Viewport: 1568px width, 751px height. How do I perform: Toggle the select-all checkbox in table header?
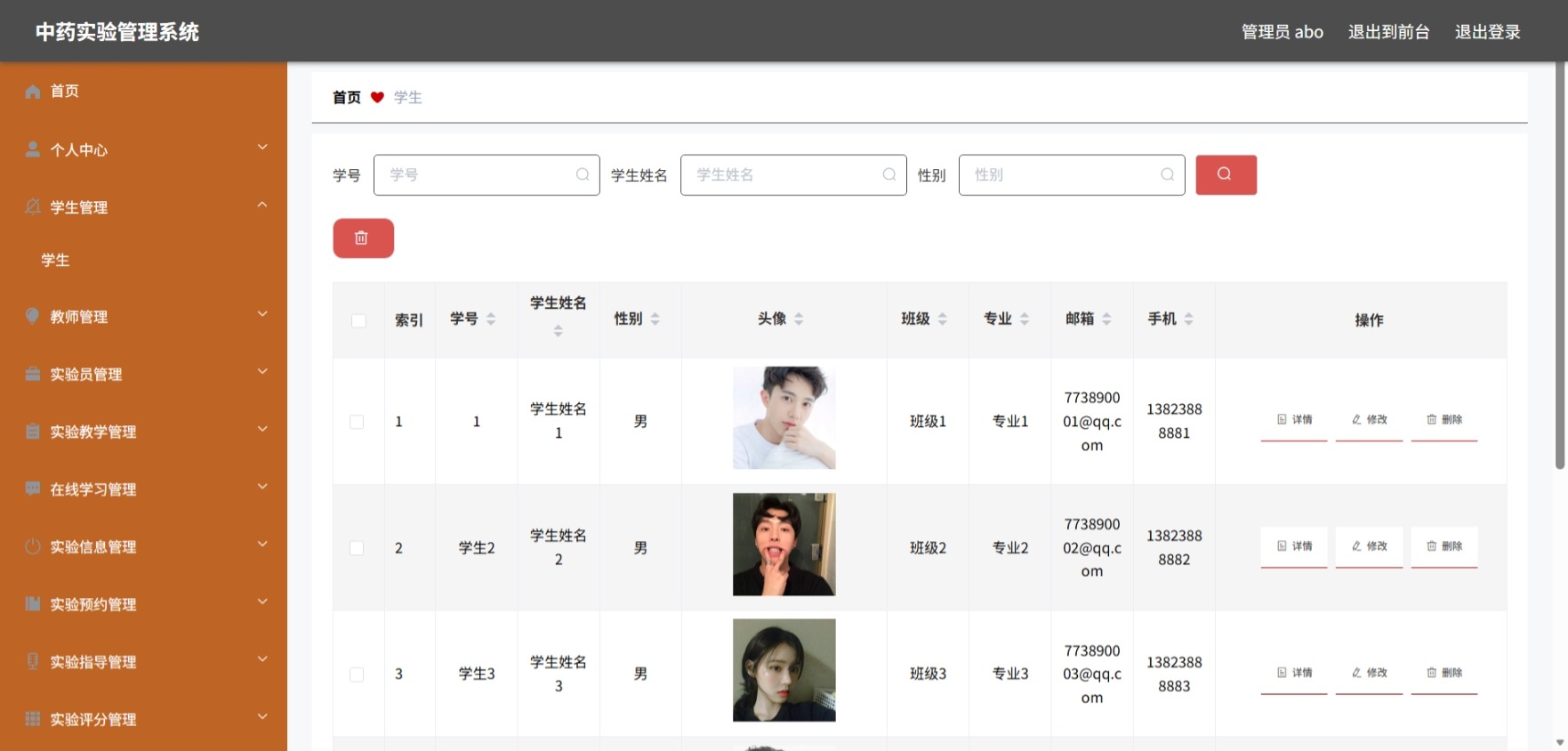point(358,320)
